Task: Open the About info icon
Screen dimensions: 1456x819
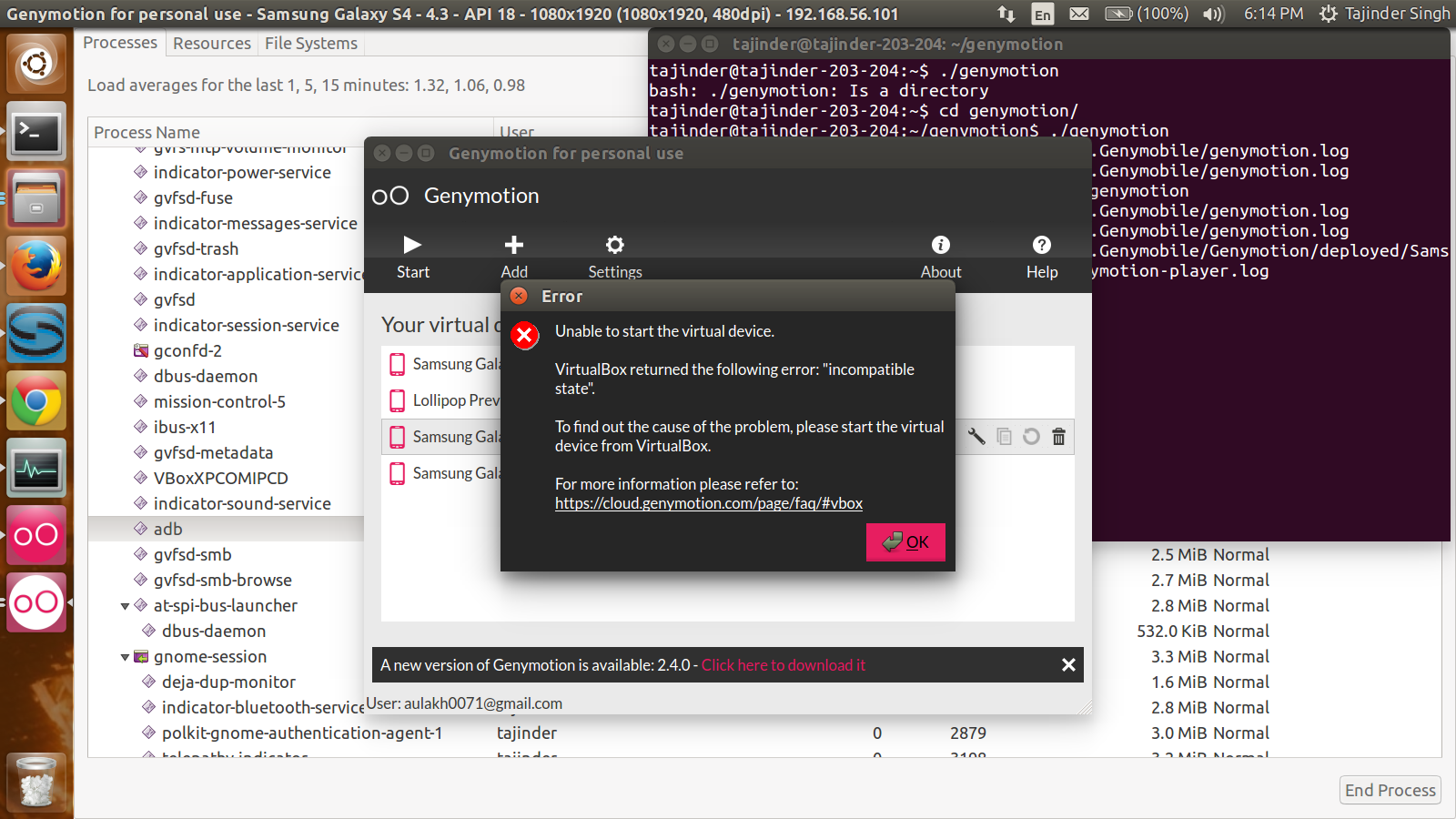Action: (941, 245)
